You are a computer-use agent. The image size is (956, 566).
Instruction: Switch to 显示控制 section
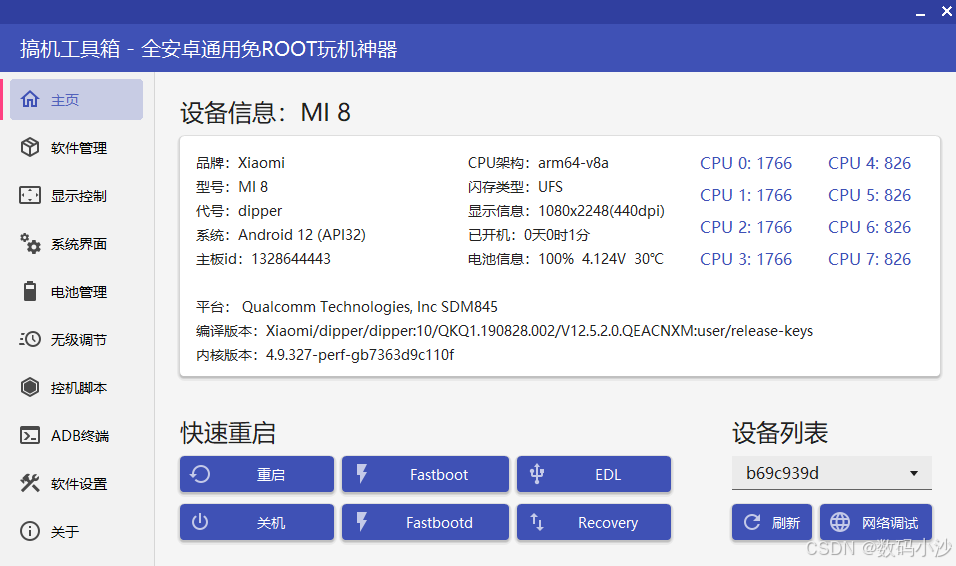76,196
